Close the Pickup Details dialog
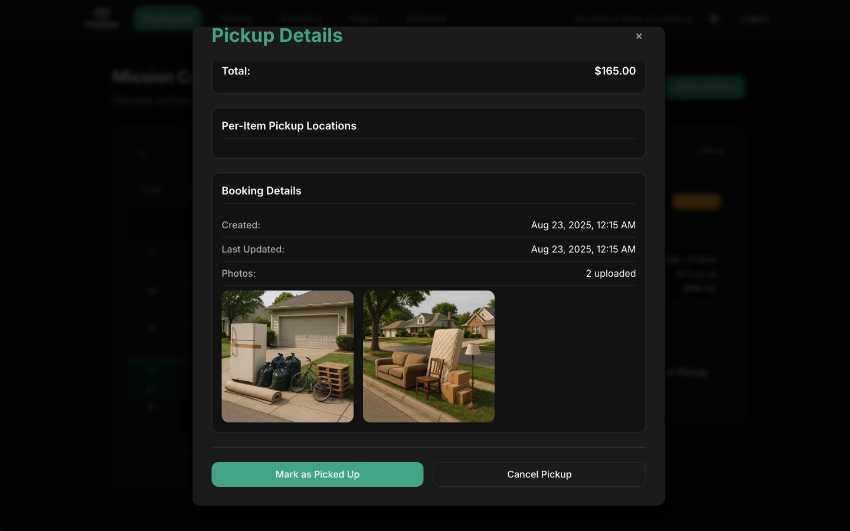The image size is (850, 531). (639, 36)
